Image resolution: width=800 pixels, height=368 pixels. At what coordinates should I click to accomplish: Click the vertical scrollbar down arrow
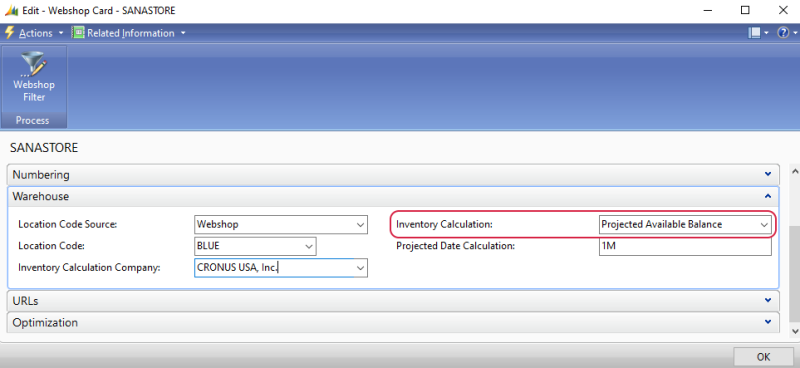click(x=795, y=331)
